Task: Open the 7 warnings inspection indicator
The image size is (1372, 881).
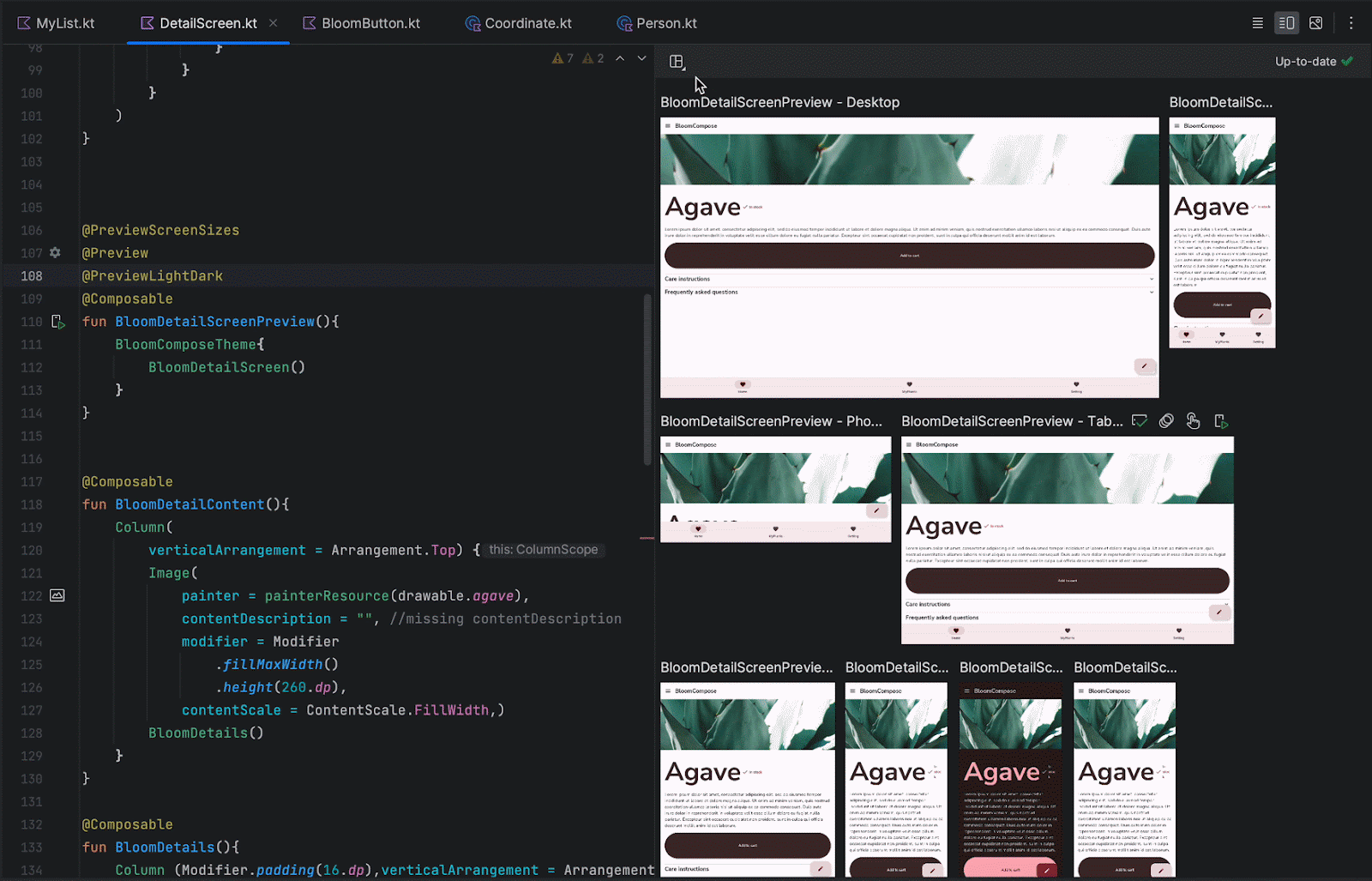Action: coord(562,57)
